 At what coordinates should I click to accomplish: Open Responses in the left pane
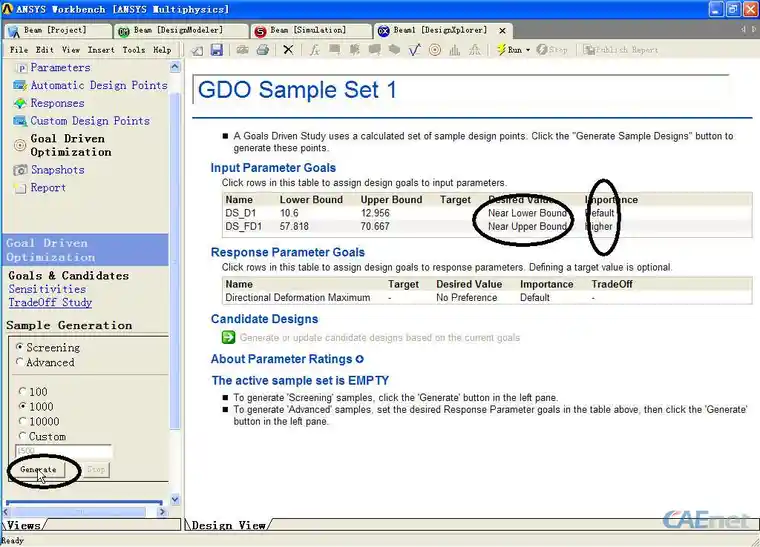(57, 103)
